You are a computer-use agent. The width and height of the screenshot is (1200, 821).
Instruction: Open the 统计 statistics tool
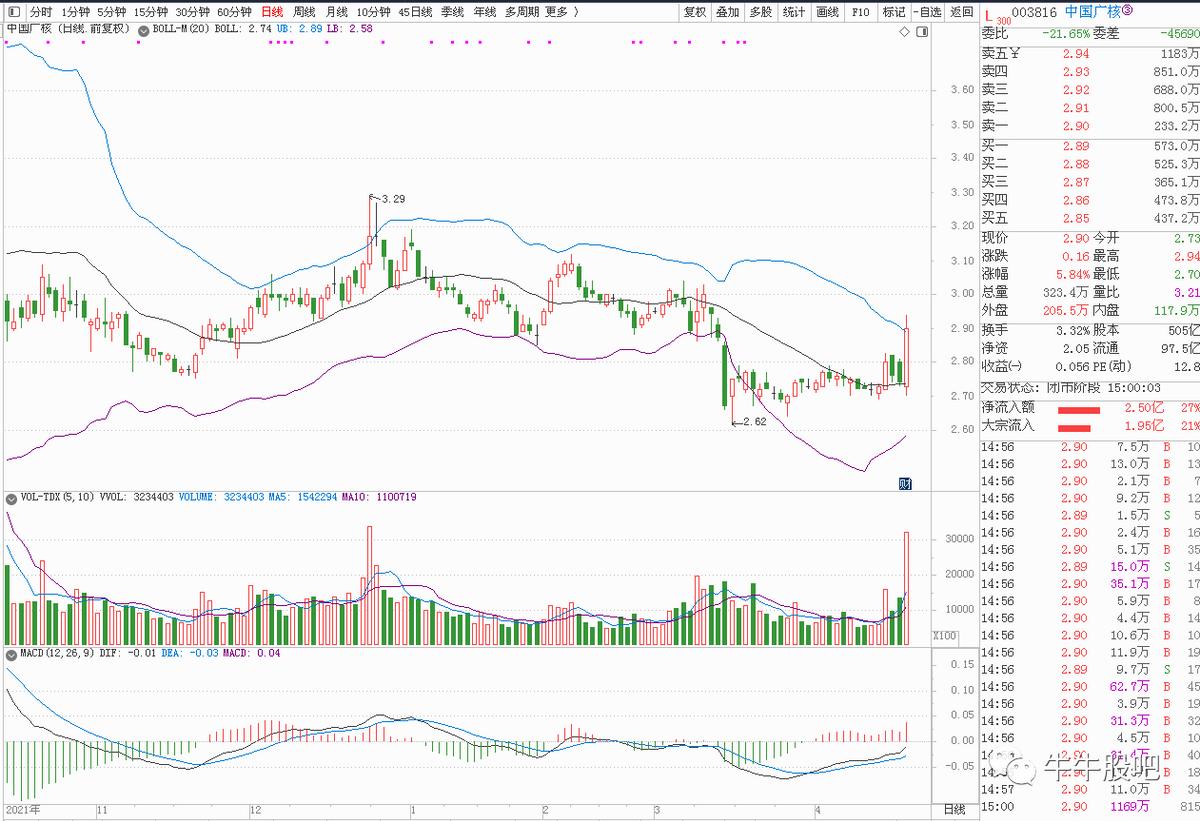tap(794, 12)
